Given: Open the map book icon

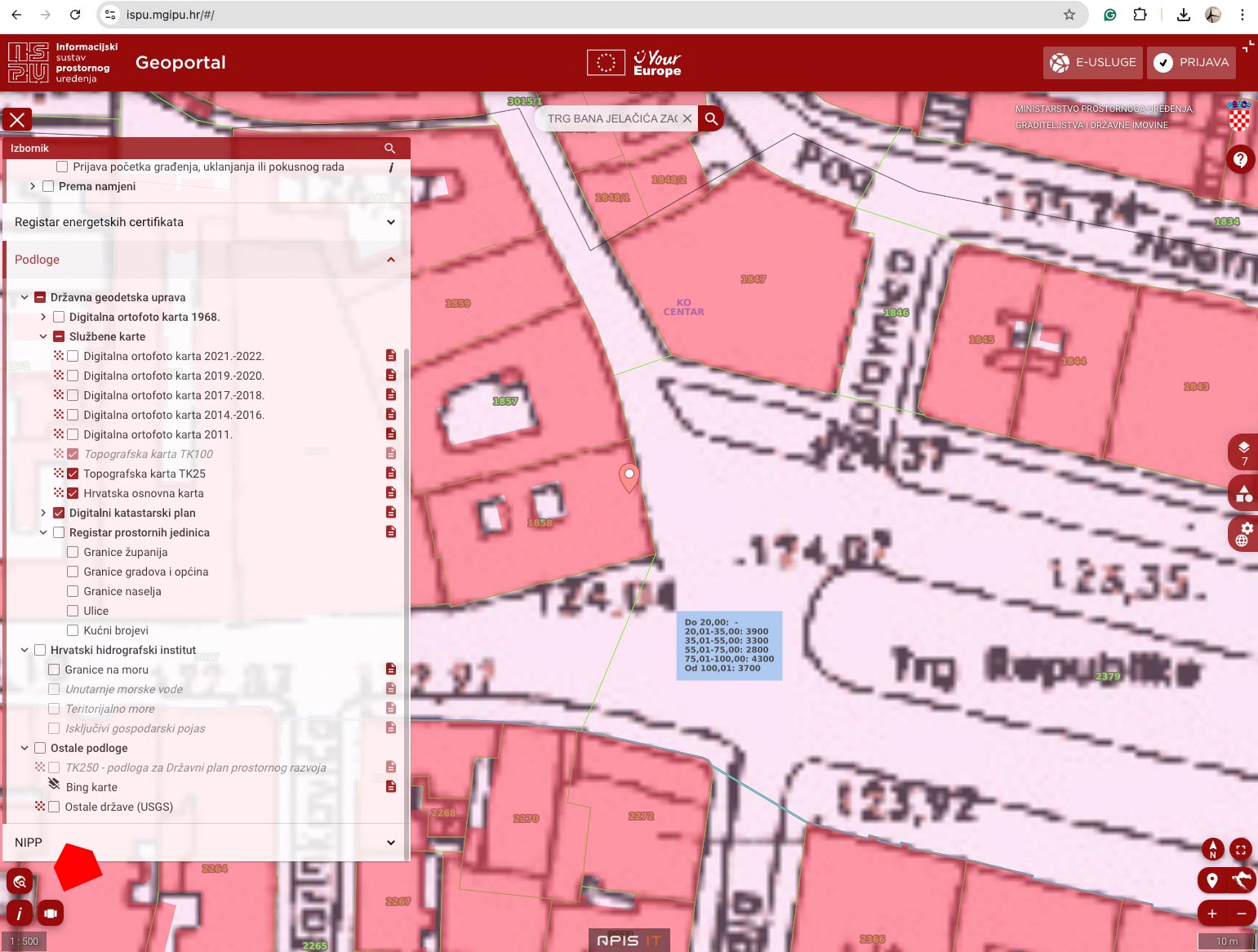Looking at the screenshot, I should [51, 914].
